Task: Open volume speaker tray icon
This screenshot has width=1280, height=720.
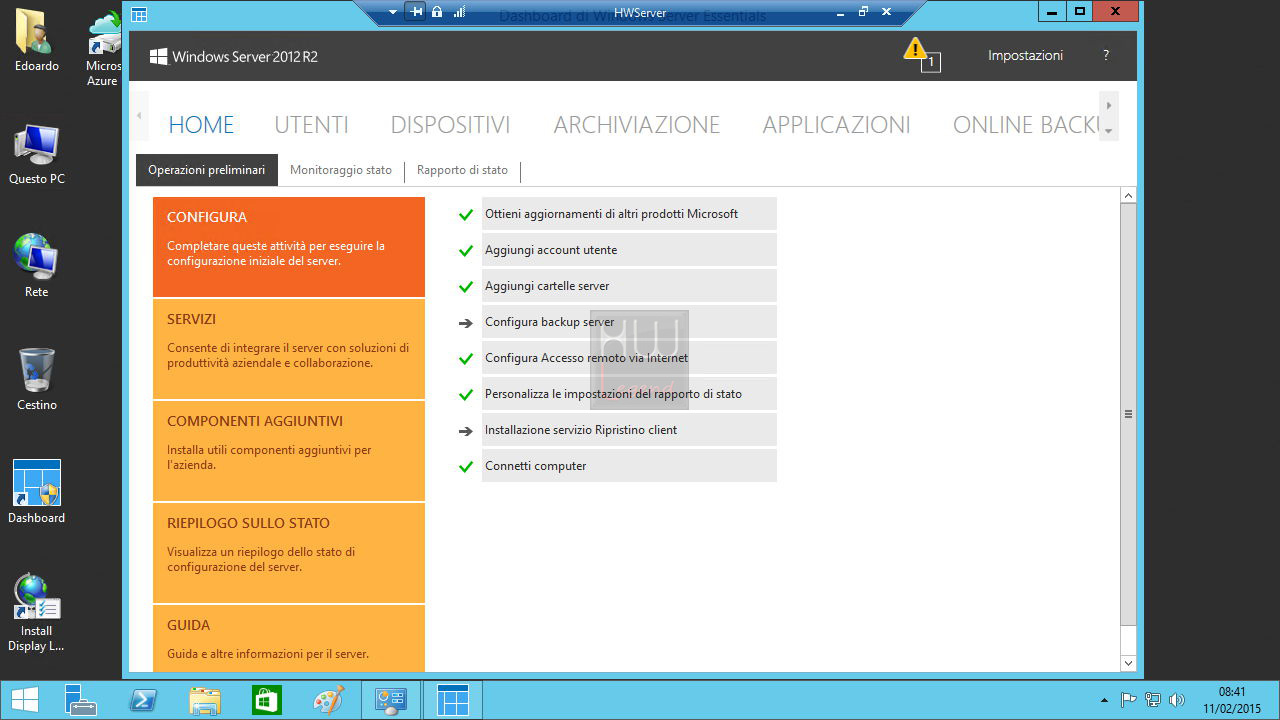Action: point(1177,700)
